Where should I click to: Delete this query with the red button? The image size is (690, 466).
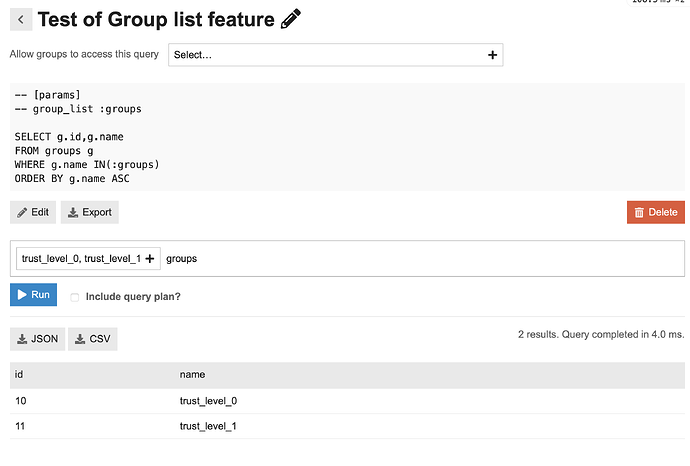[656, 212]
